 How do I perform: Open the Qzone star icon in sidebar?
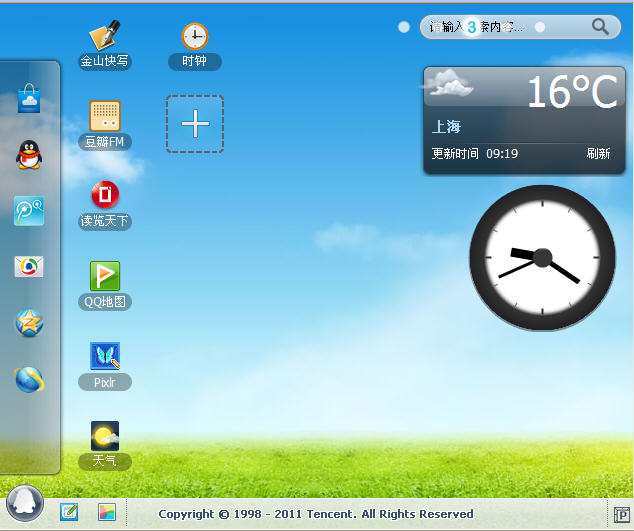point(29,323)
